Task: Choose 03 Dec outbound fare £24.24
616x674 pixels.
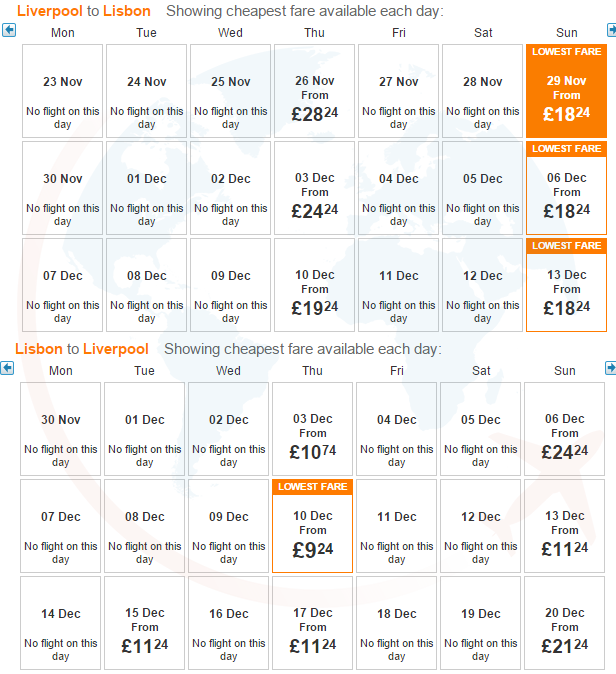Action: 314,188
